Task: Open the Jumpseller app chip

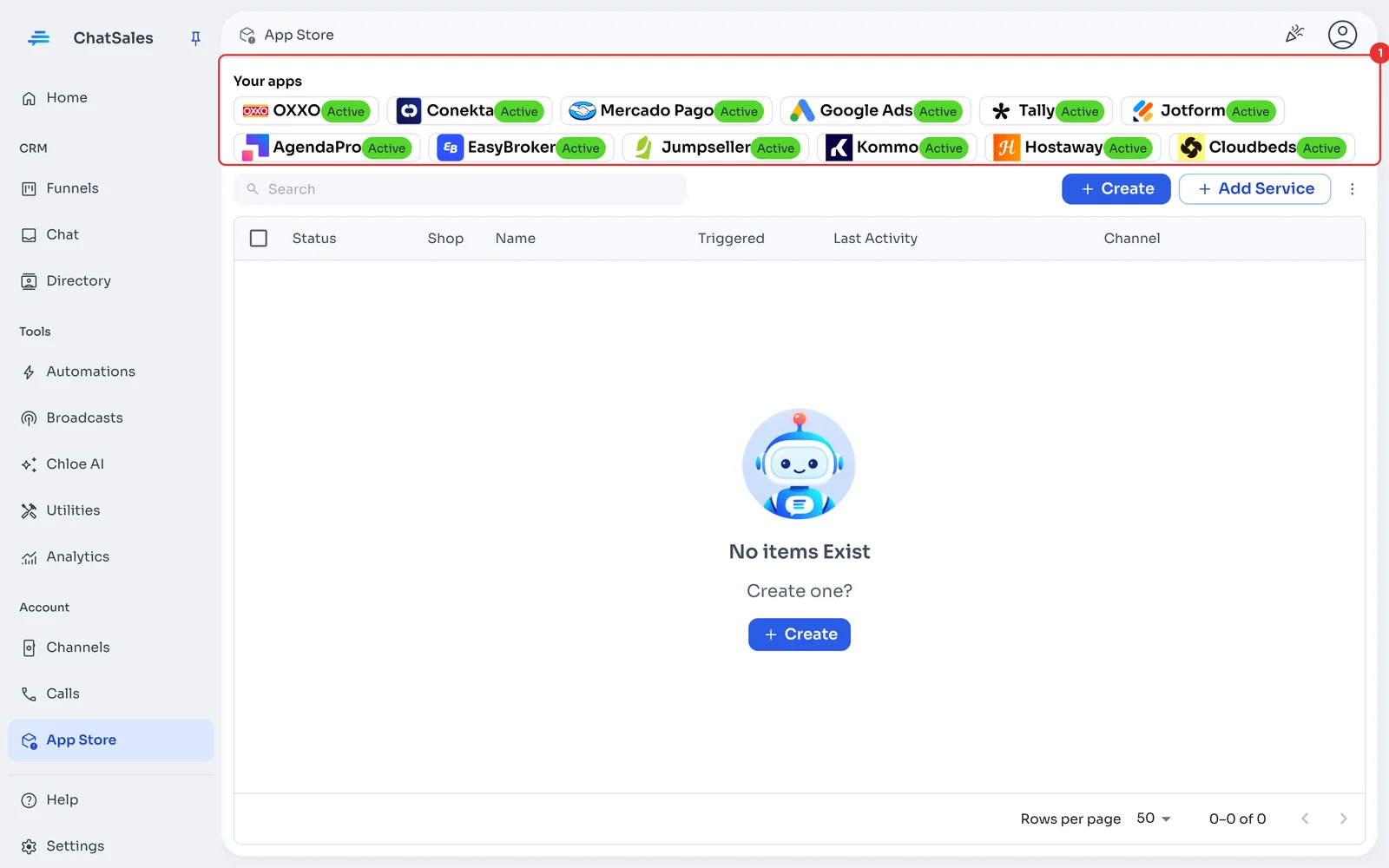Action: tap(715, 148)
